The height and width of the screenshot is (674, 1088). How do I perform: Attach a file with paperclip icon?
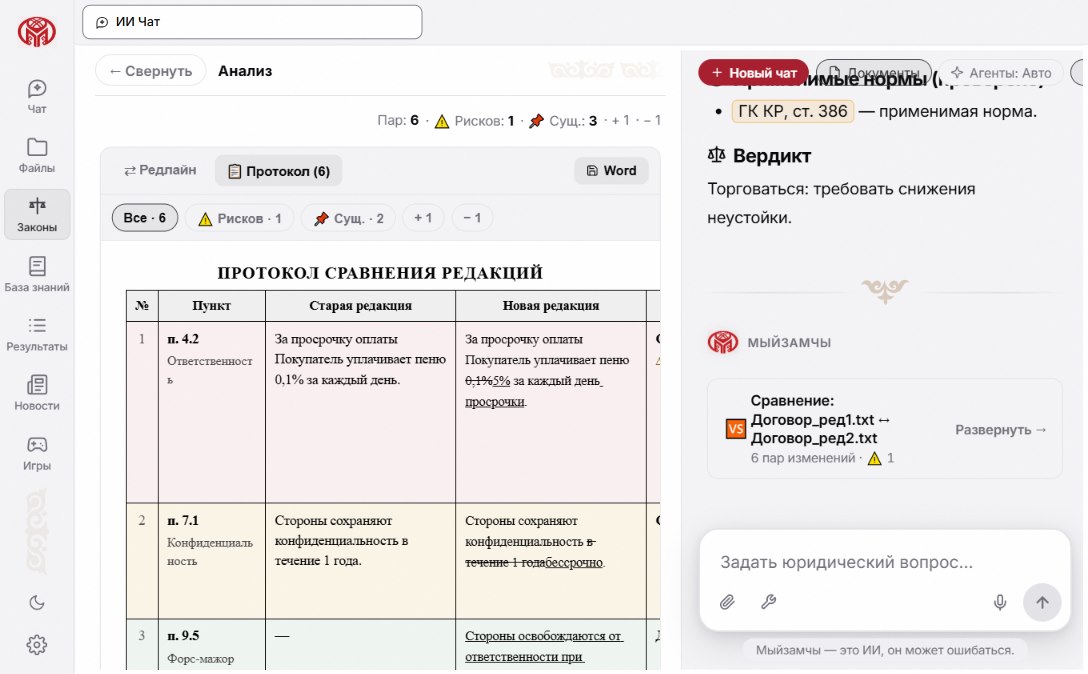point(726,602)
